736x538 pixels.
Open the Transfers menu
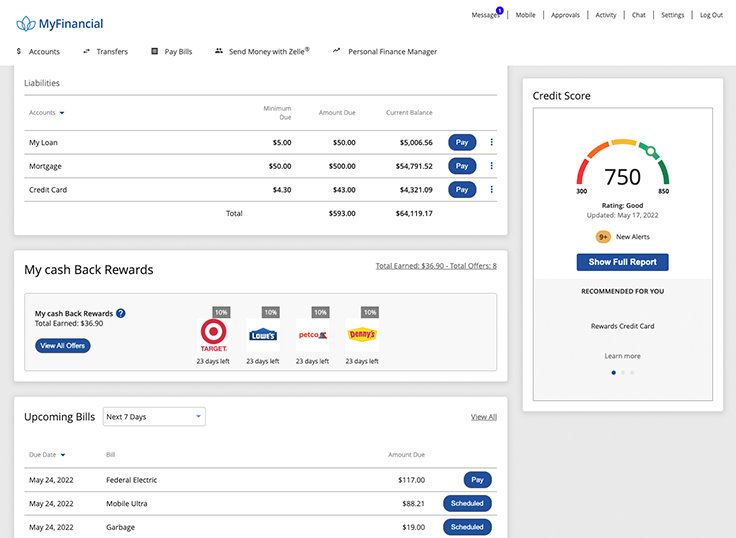click(x=105, y=51)
